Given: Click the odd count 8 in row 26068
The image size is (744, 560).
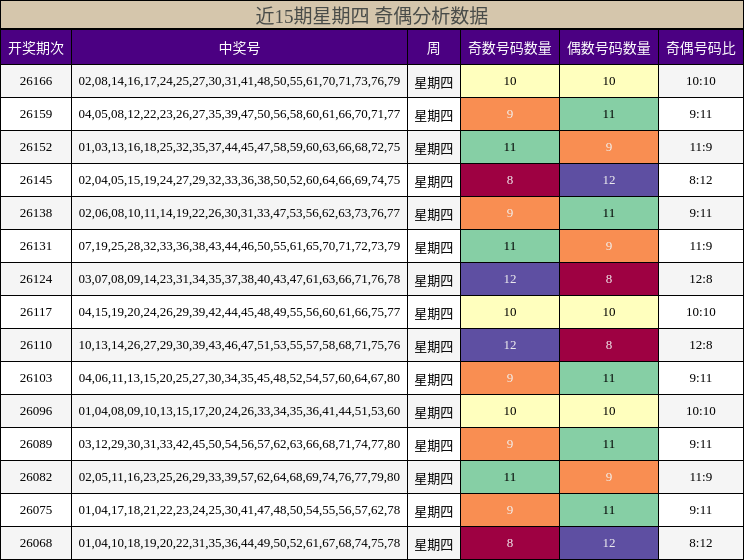Looking at the screenshot, I should click(x=510, y=543).
